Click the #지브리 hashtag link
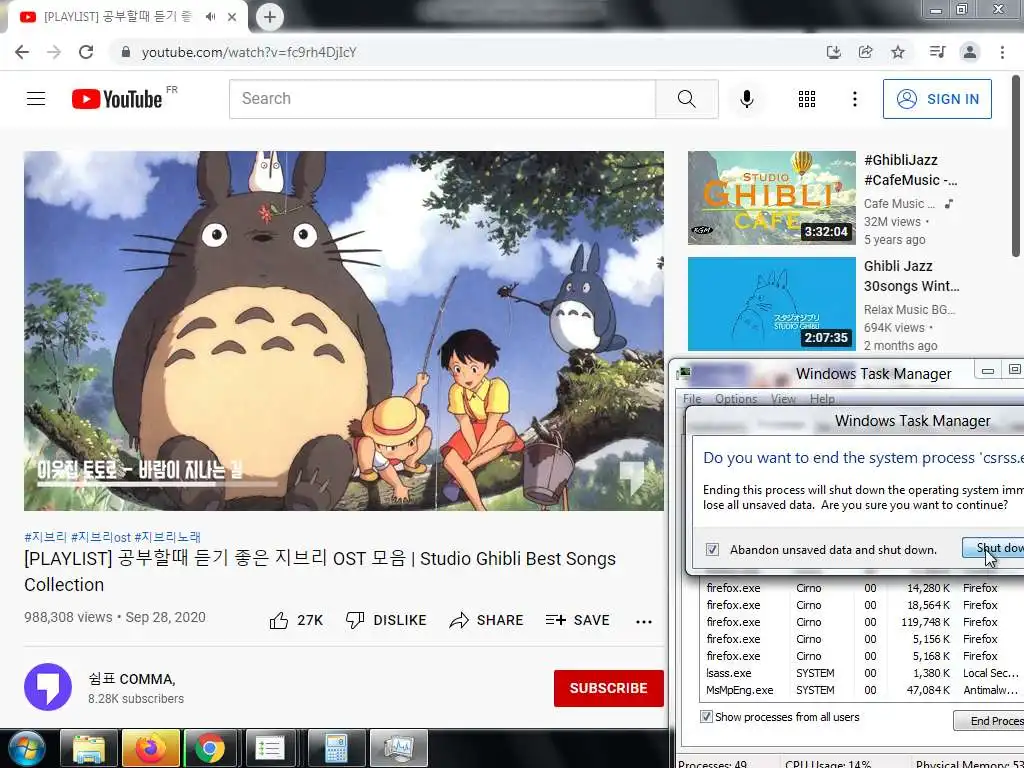This screenshot has width=1024, height=768. tap(45, 537)
